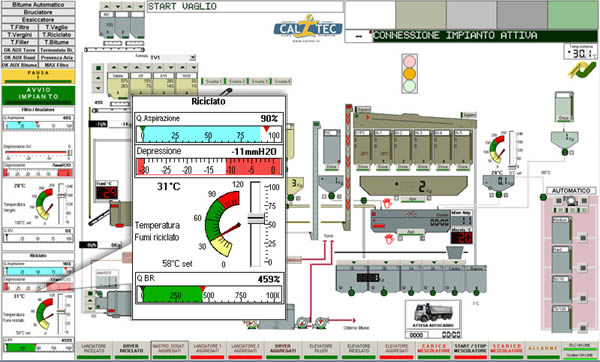Image resolution: width=600 pixels, height=362 pixels.
Task: Toggle the Bitume Automatico button
Action: point(38,5)
